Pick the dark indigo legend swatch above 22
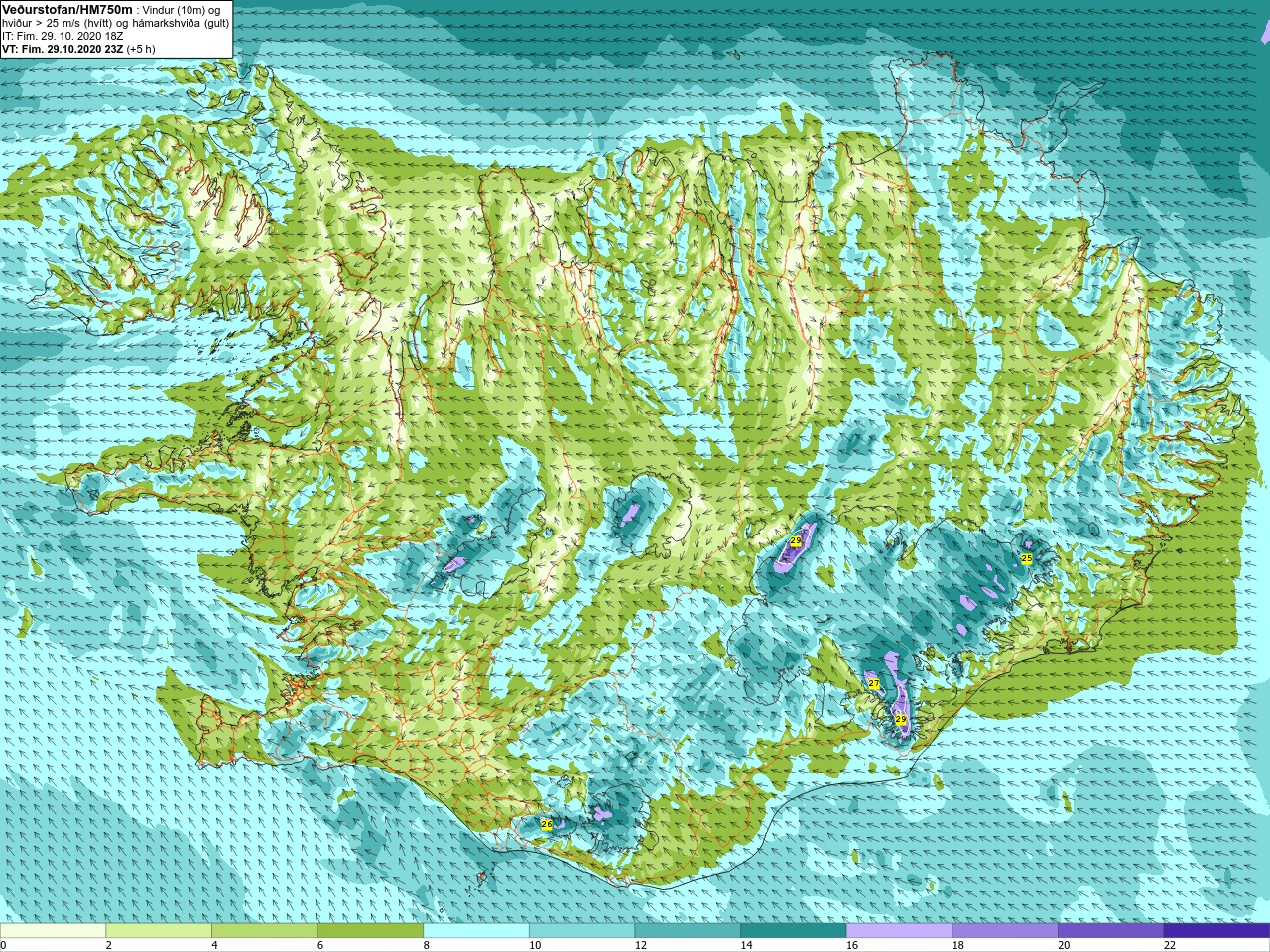Viewport: 1270px width, 952px height. coord(1216,930)
